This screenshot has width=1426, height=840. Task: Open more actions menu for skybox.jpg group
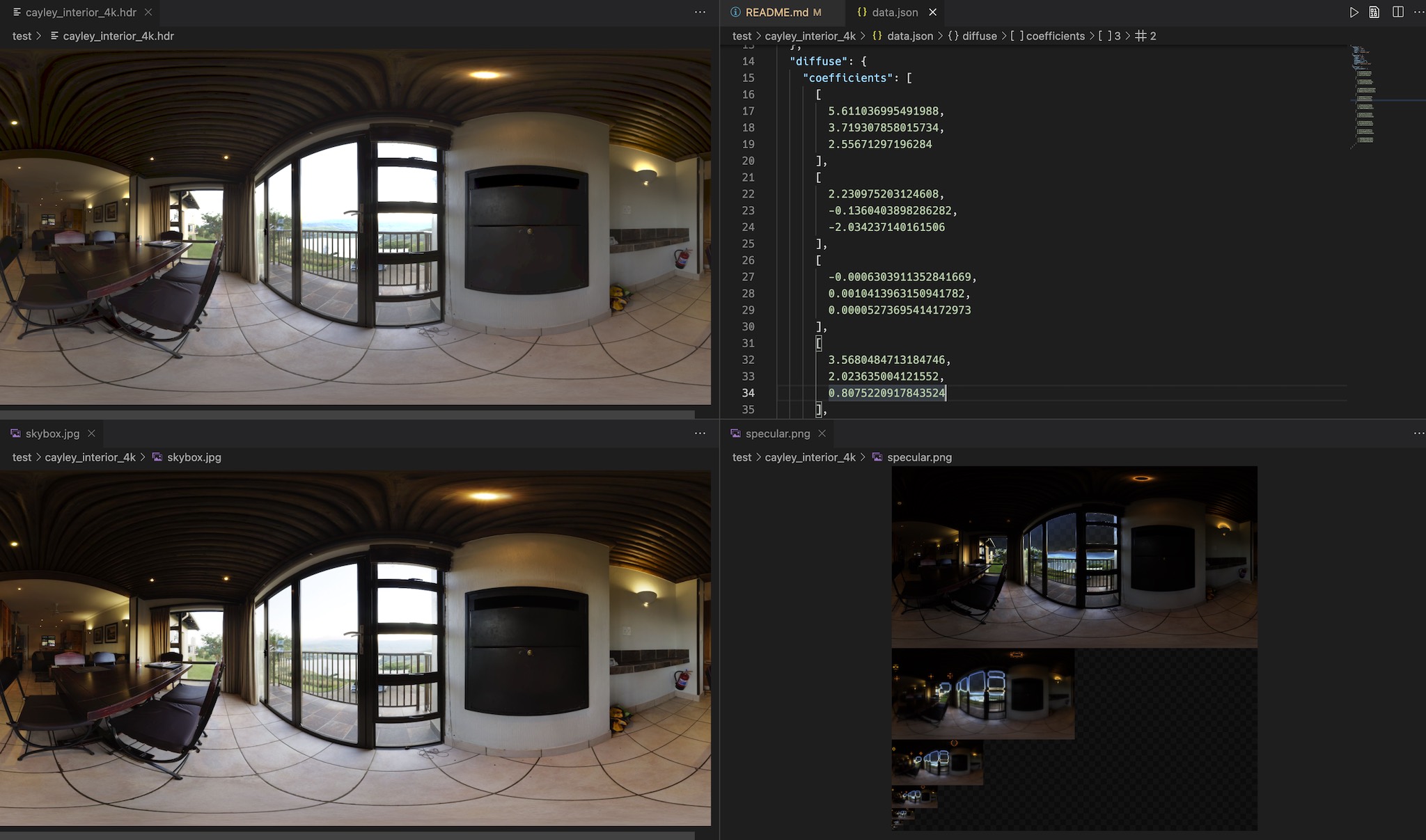tap(700, 434)
